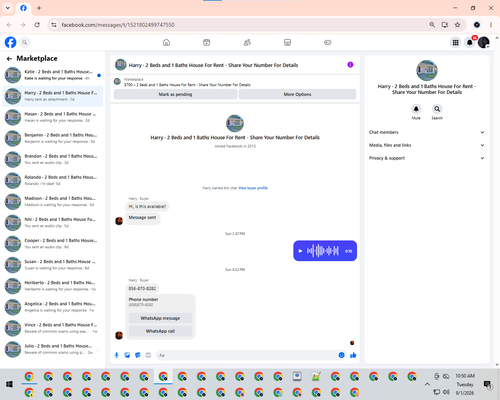Select Harry's conversation in chat list

point(53,96)
